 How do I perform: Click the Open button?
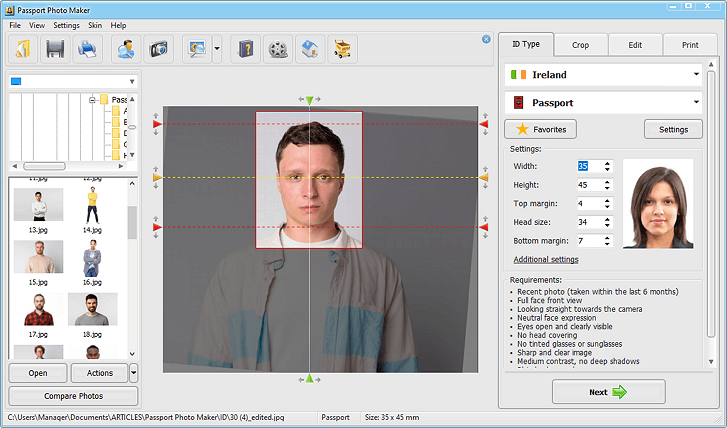pyautogui.click(x=38, y=373)
